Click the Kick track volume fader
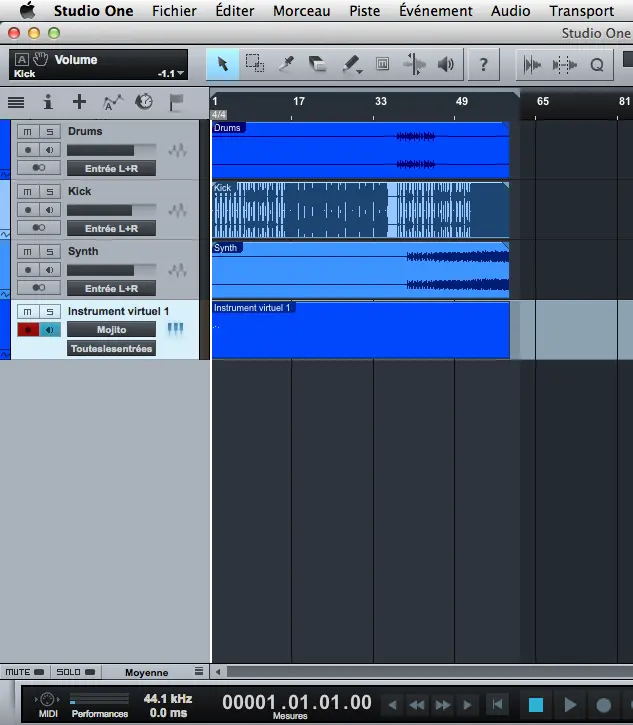 111,210
